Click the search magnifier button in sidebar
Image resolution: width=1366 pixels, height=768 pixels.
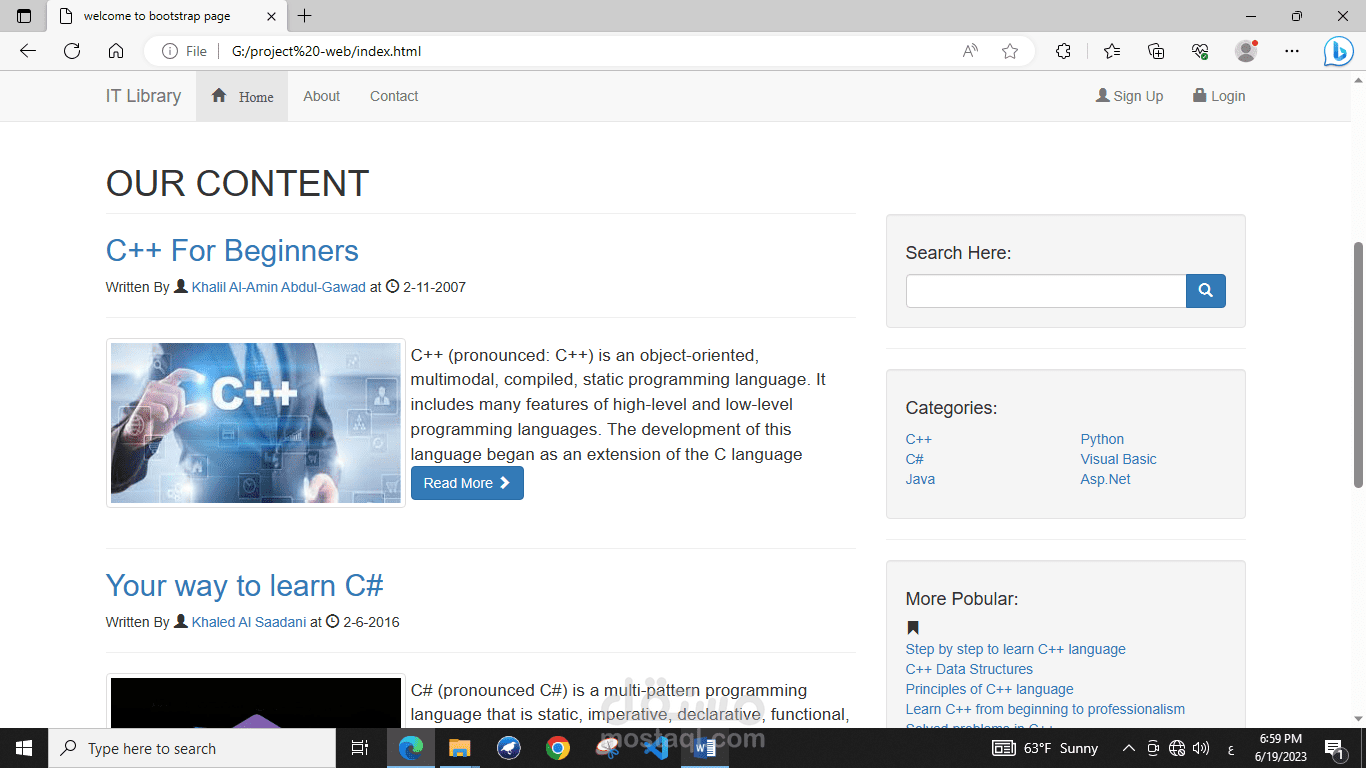click(x=1206, y=291)
